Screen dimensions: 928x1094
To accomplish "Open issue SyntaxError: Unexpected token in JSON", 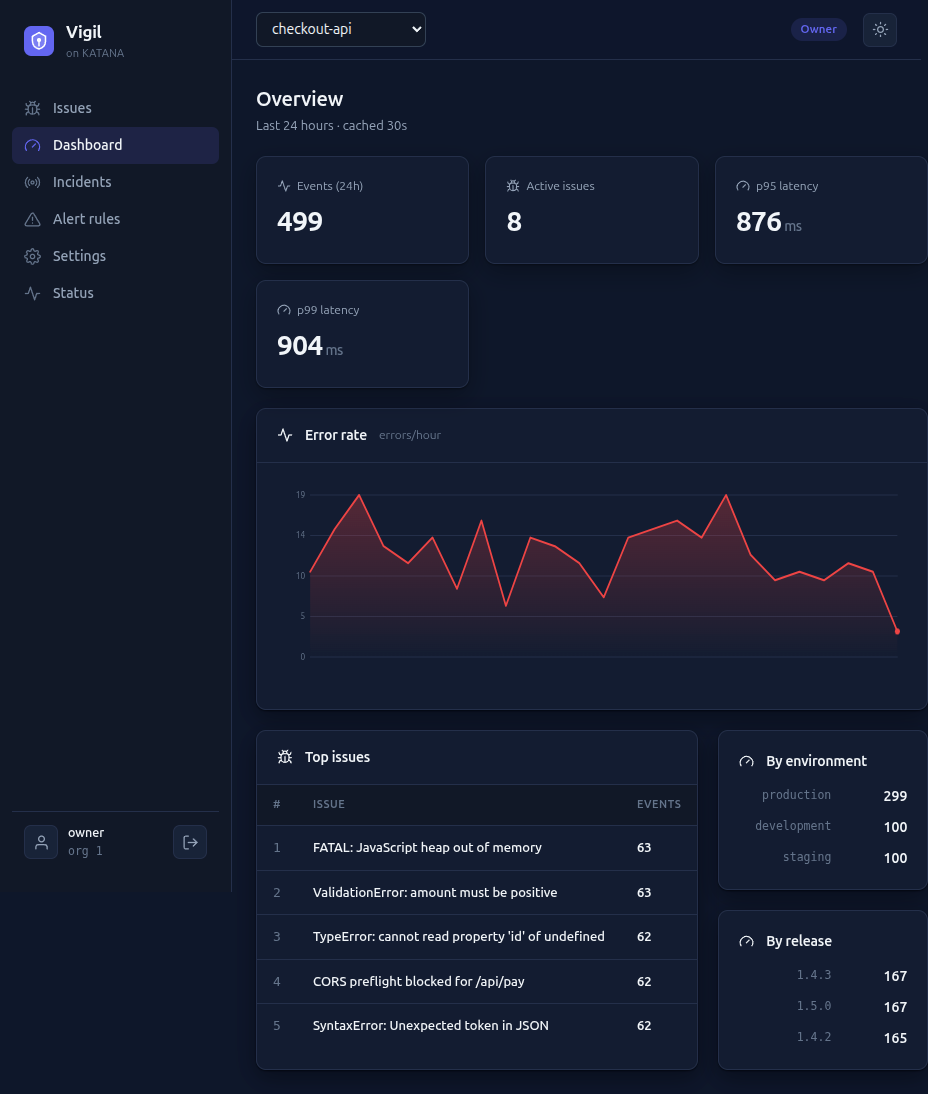I will [477, 1026].
